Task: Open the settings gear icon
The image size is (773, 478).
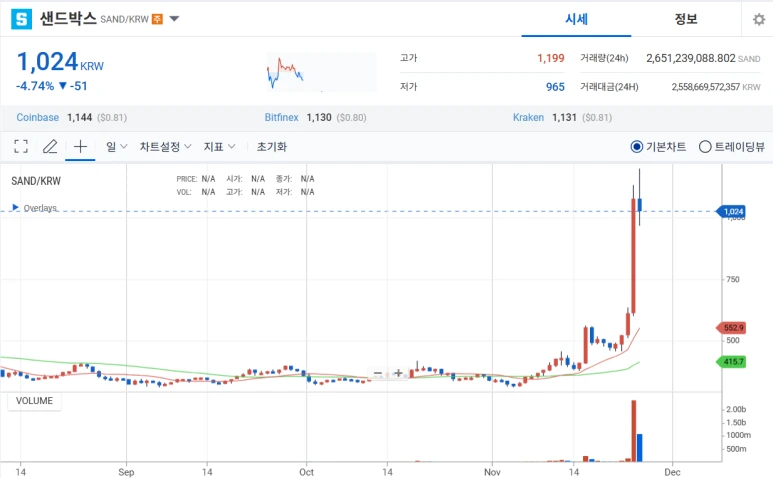Action: click(759, 19)
